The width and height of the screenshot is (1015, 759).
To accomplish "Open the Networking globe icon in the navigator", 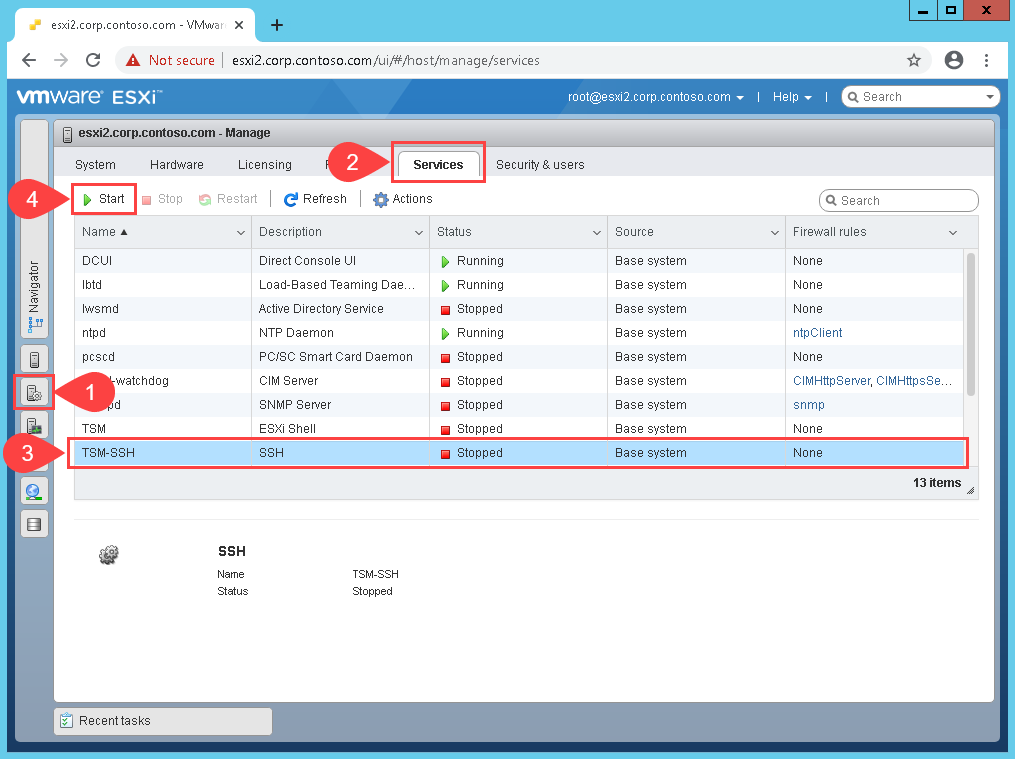I will point(34,492).
